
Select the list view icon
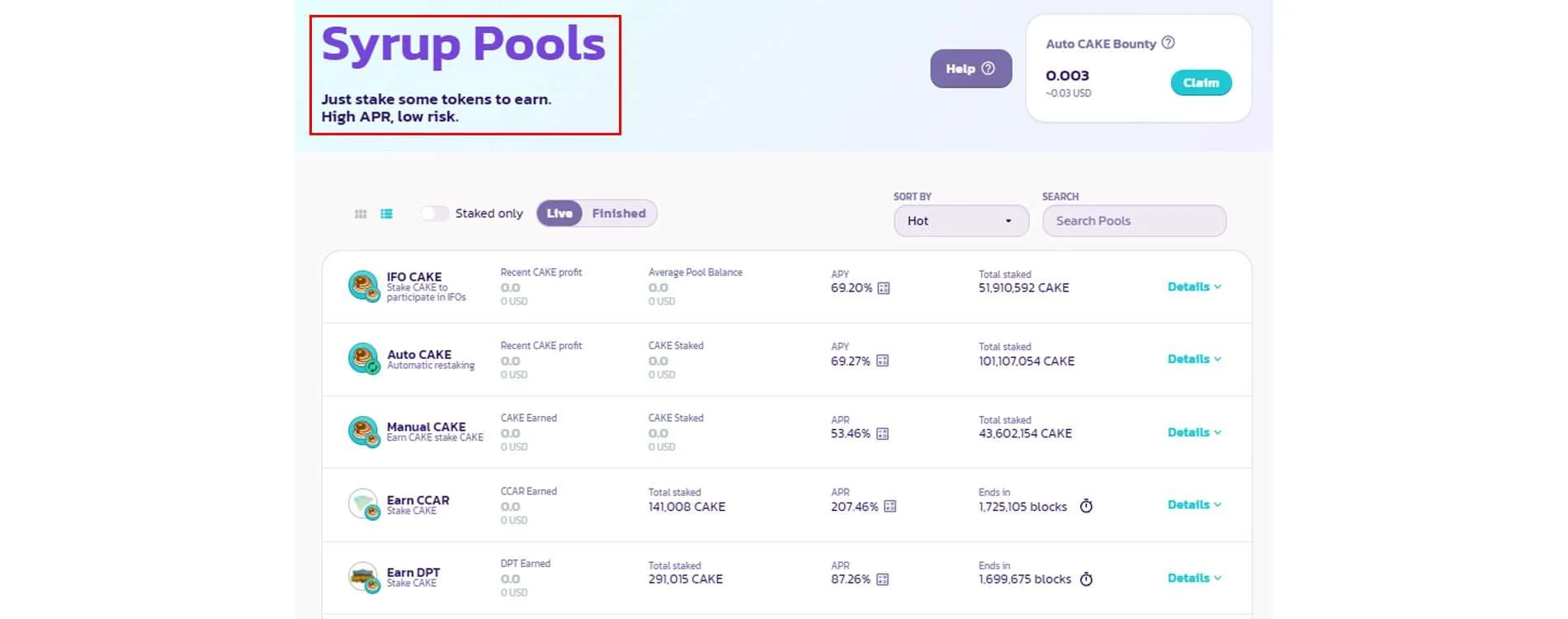point(386,214)
